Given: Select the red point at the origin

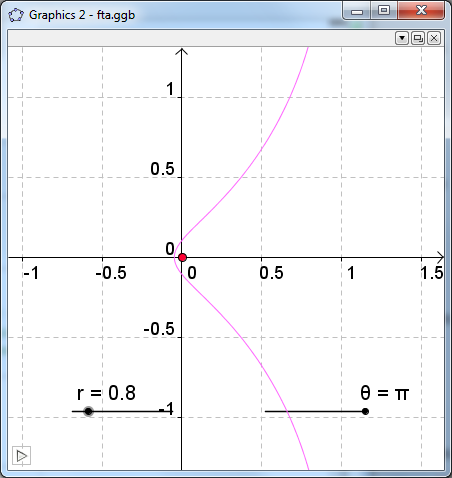Looking at the screenshot, I should click(182, 257).
